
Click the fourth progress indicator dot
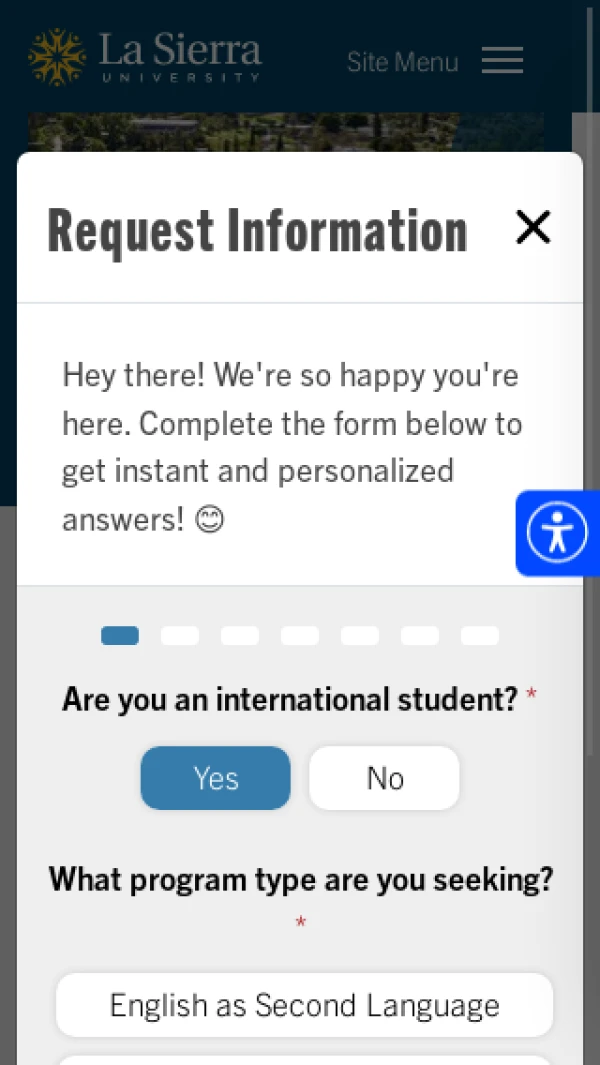click(300, 635)
